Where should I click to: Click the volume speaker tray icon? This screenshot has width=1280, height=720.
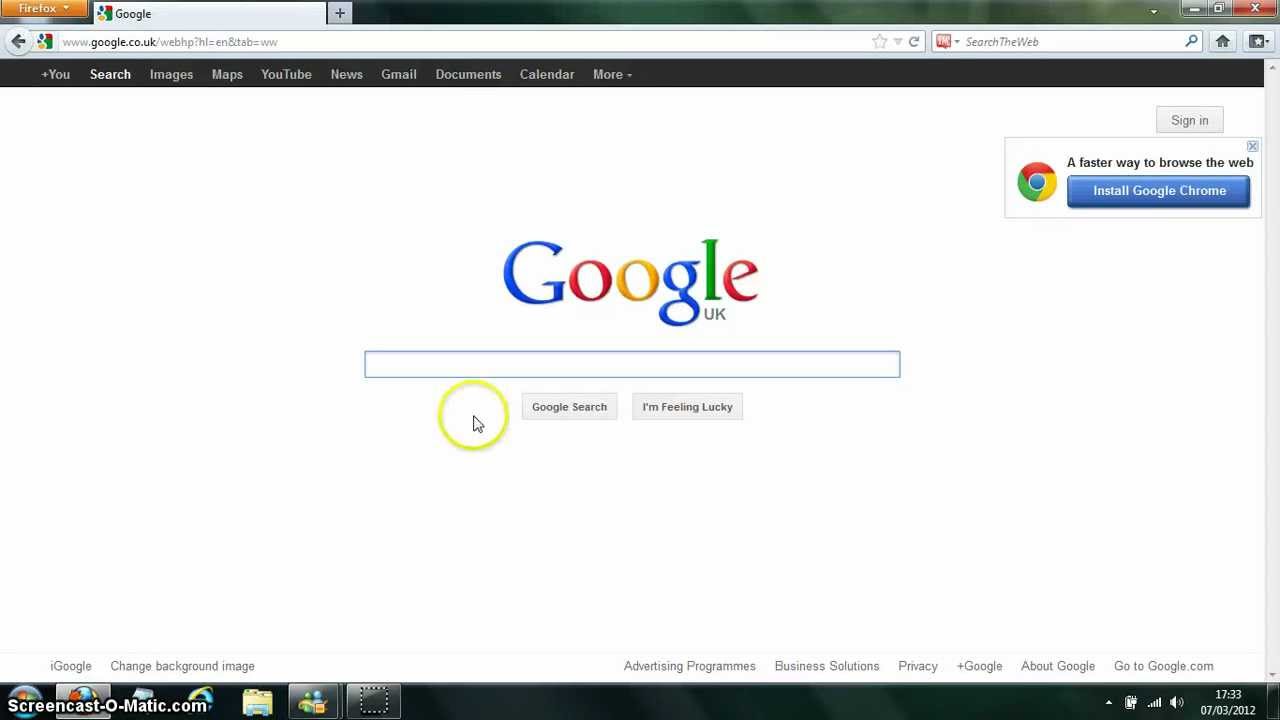coord(1177,703)
